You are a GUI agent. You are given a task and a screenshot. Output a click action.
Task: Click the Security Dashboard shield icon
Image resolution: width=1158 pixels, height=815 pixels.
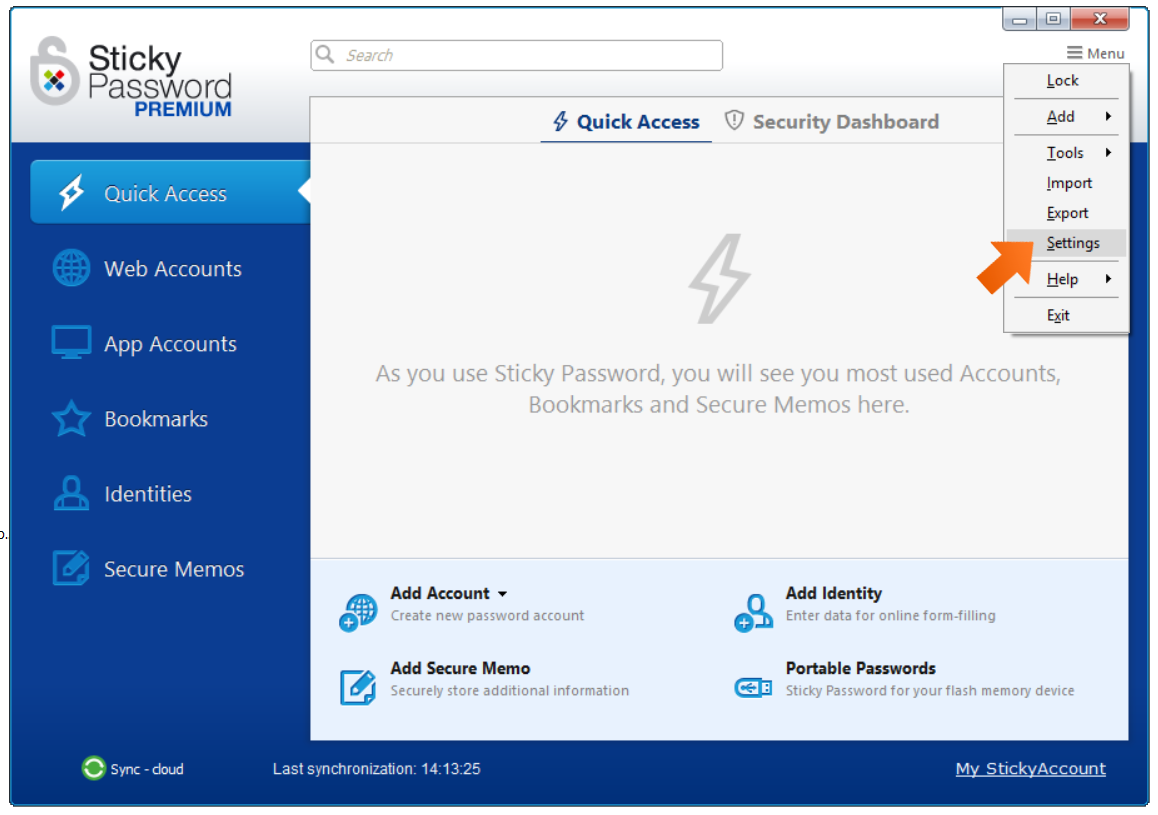coord(734,120)
